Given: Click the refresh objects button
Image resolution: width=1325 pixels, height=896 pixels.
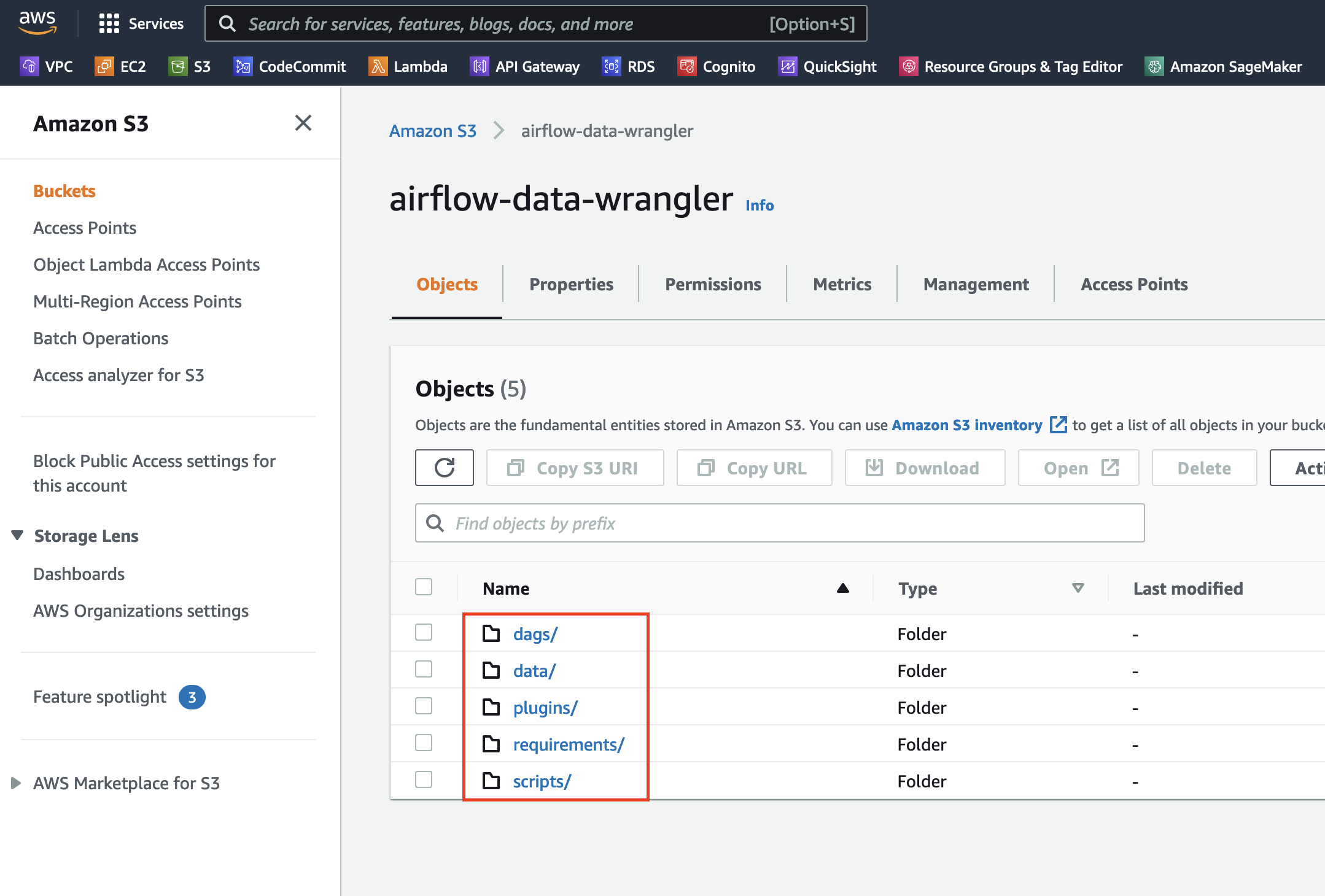Looking at the screenshot, I should 445,468.
